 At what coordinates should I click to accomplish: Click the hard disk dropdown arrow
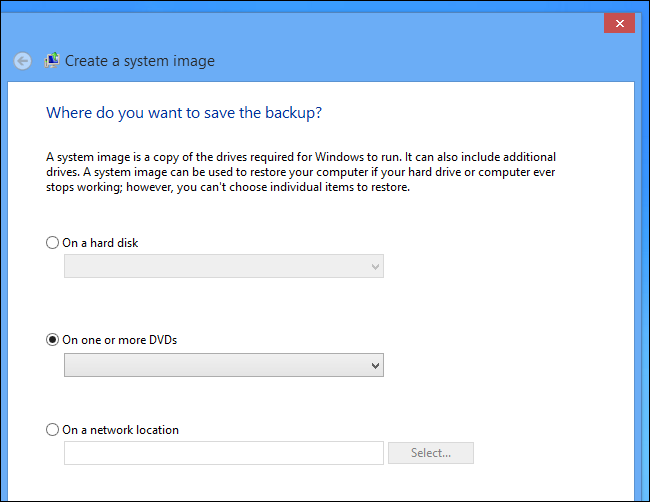coord(375,266)
